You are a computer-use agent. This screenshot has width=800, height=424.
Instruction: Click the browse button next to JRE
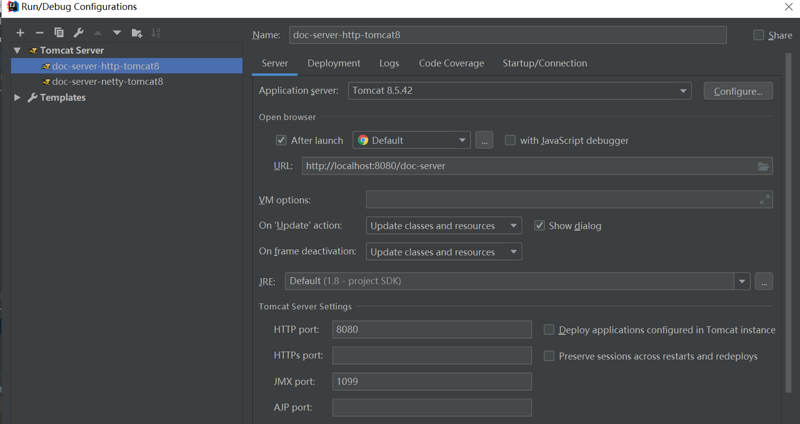[764, 282]
